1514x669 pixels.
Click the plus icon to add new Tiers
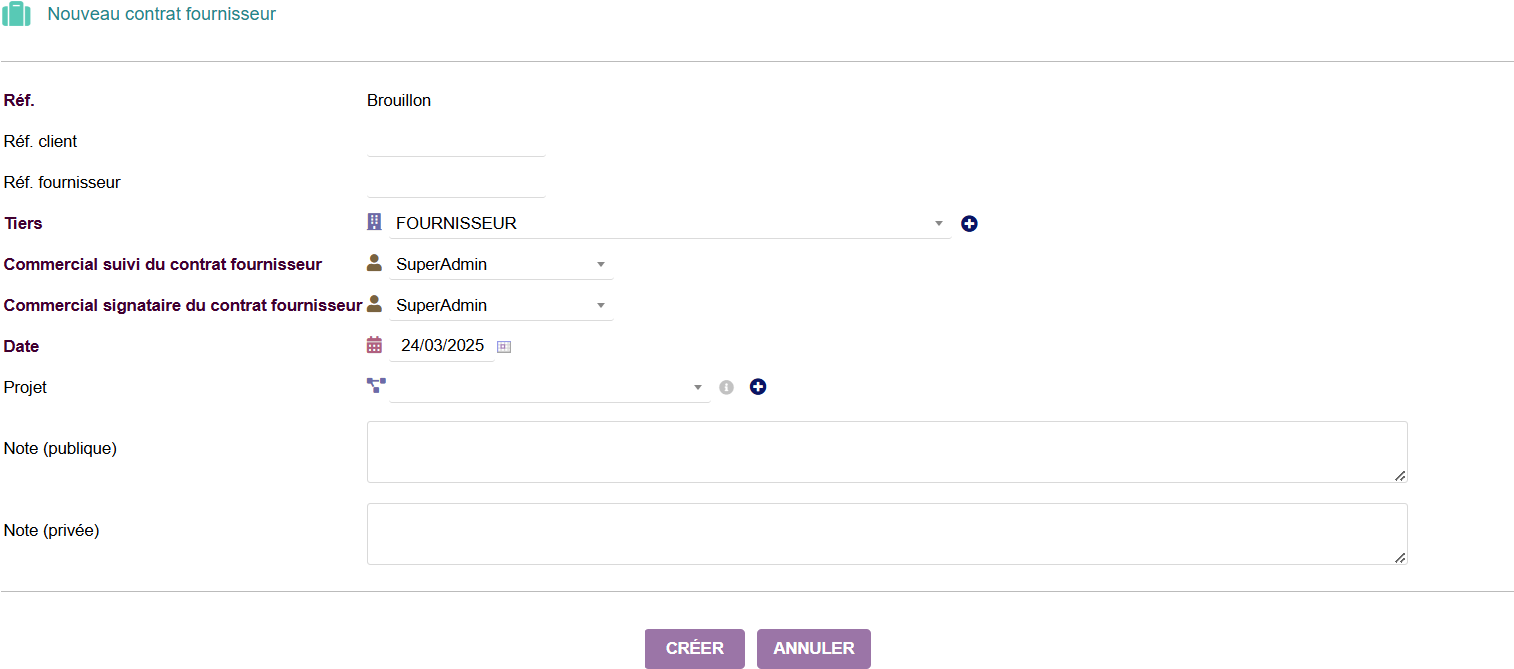pos(969,224)
